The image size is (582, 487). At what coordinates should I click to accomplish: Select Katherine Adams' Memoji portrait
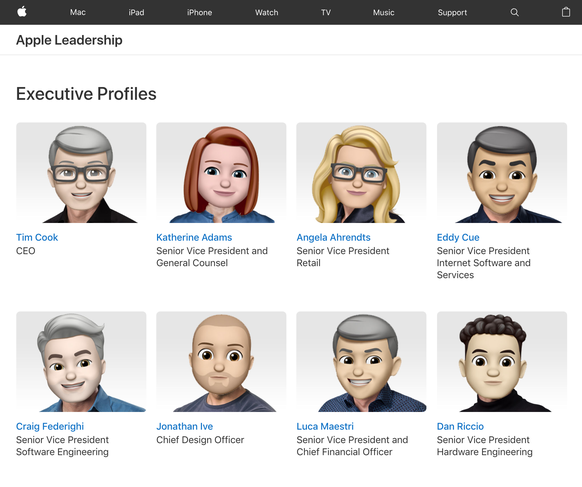pyautogui.click(x=221, y=173)
